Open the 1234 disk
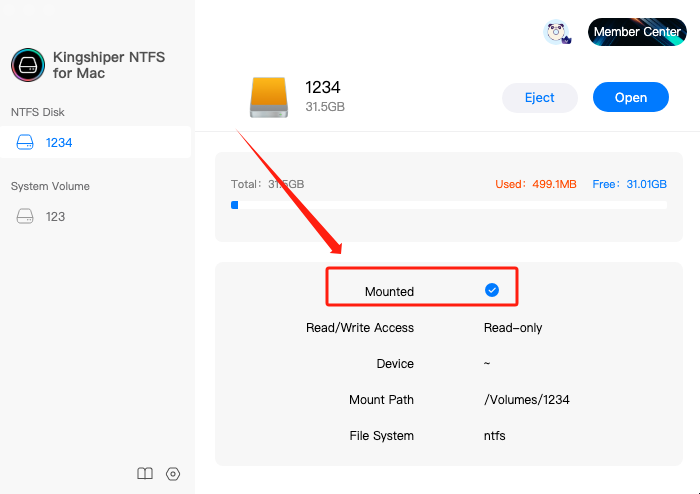This screenshot has width=700, height=494. tap(630, 97)
